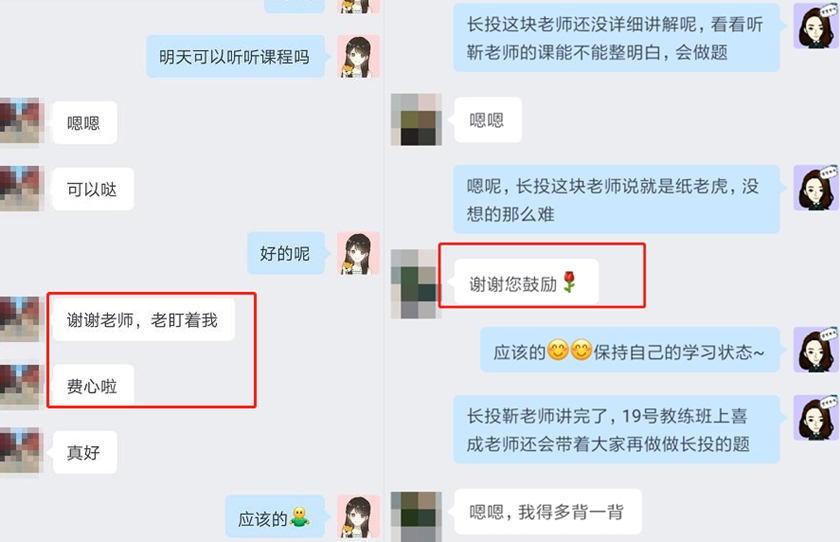Click the rose emoji in 谢谢您鼓励 message
Viewport: 840px width, 542px height.
569,282
